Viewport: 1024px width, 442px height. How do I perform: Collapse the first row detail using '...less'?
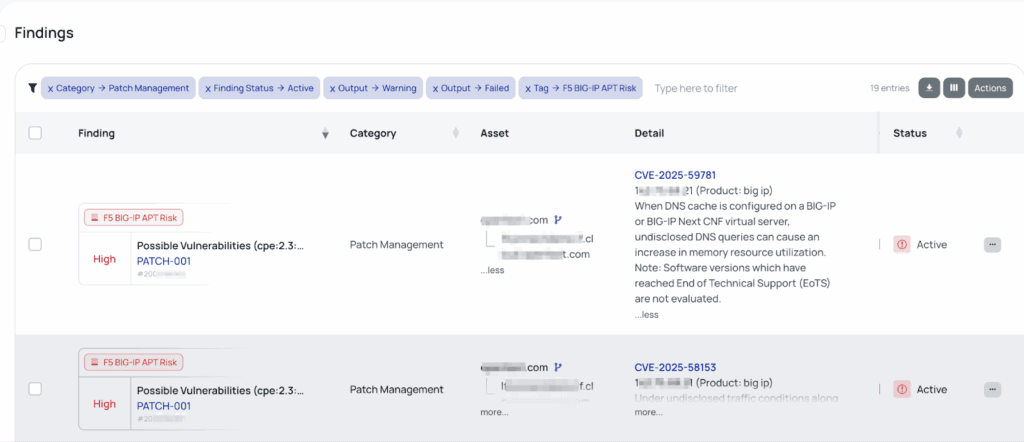point(646,314)
